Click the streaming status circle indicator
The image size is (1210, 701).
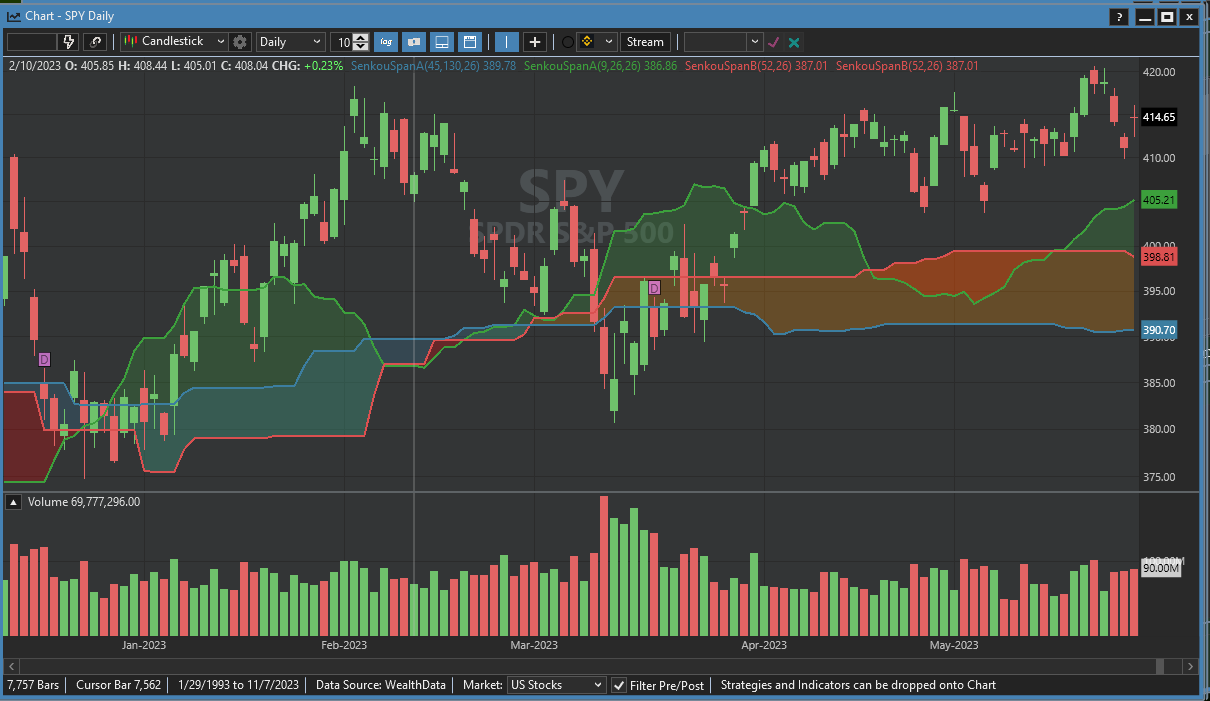568,42
